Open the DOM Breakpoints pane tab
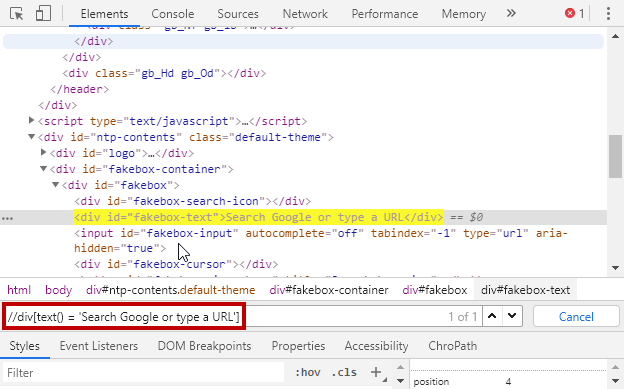Screen dimensions: 624x389 pos(204,346)
